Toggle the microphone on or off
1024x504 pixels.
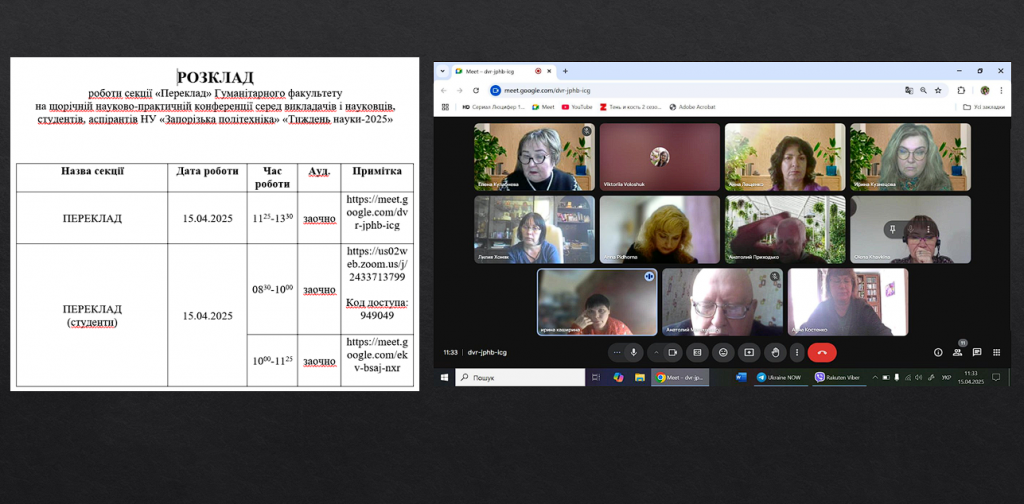(633, 352)
